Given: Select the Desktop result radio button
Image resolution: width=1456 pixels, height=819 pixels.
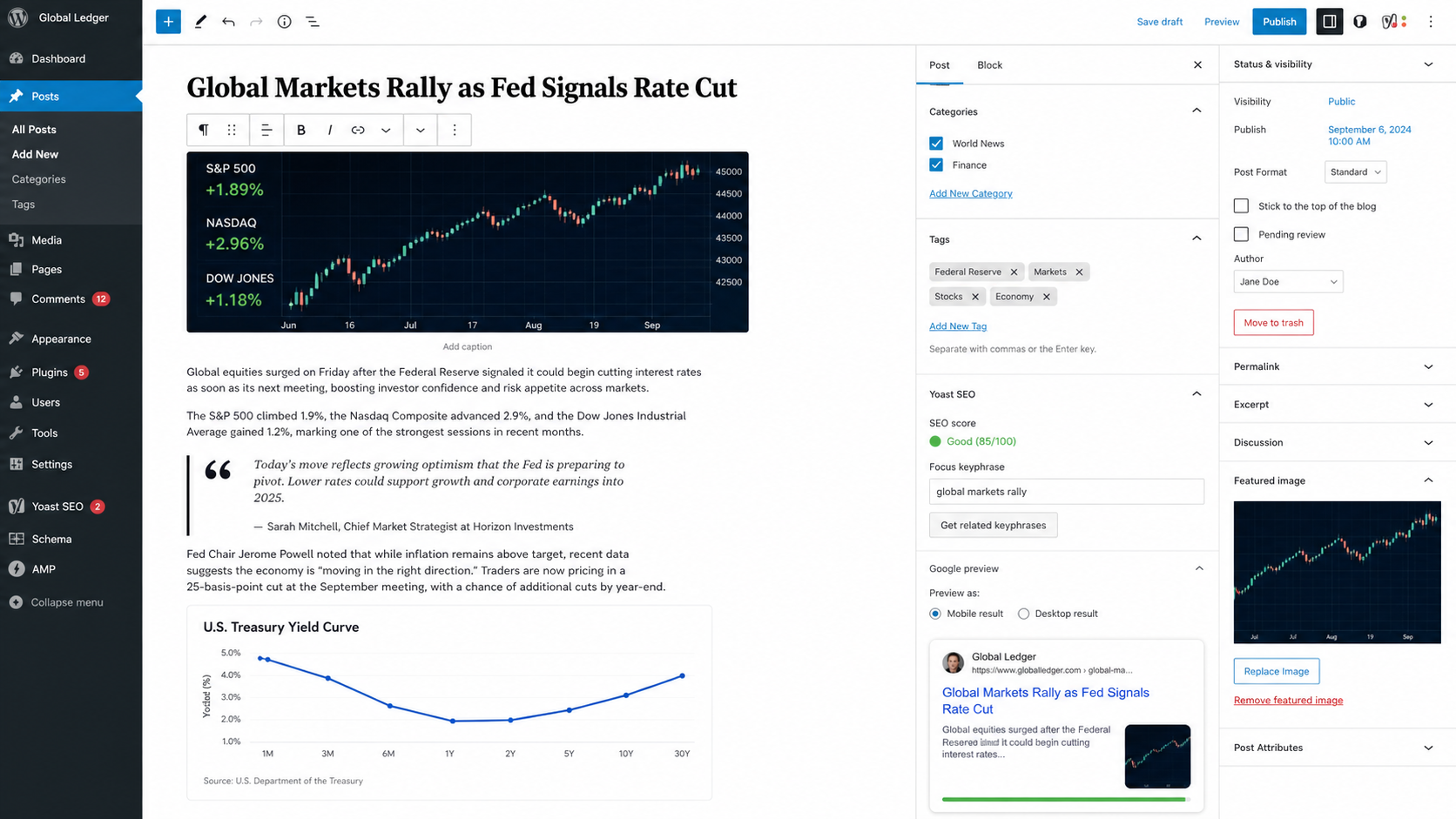Looking at the screenshot, I should pos(1023,614).
